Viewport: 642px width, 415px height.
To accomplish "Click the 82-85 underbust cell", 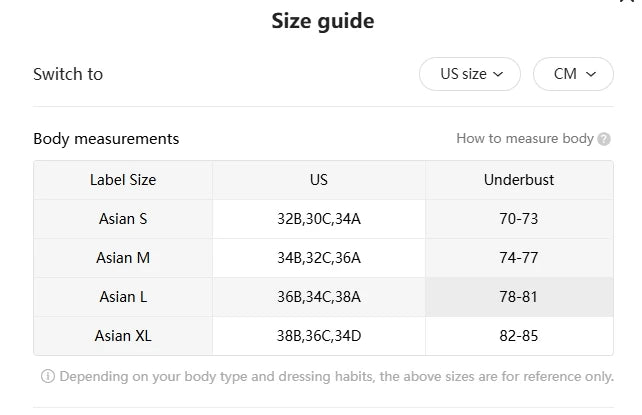I will pyautogui.click(x=519, y=336).
